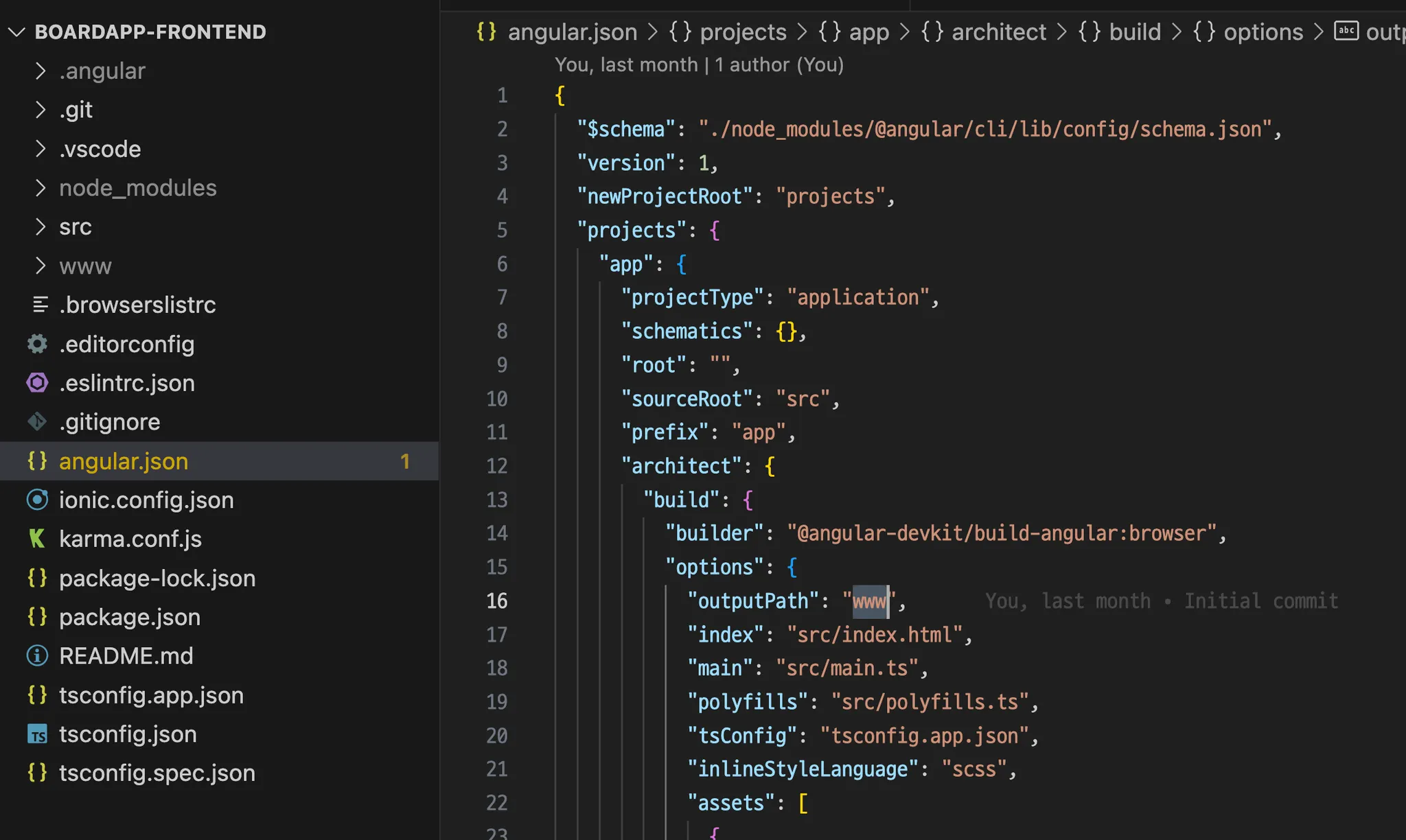Click the braces icon beside package.json

point(37,617)
